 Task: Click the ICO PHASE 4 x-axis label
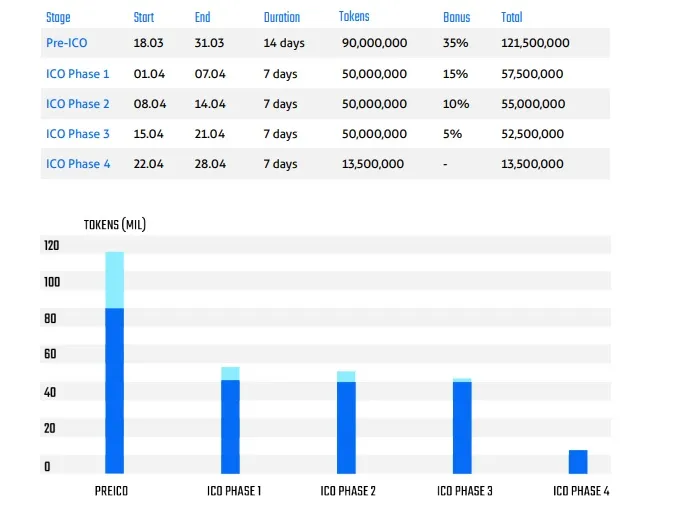[581, 491]
